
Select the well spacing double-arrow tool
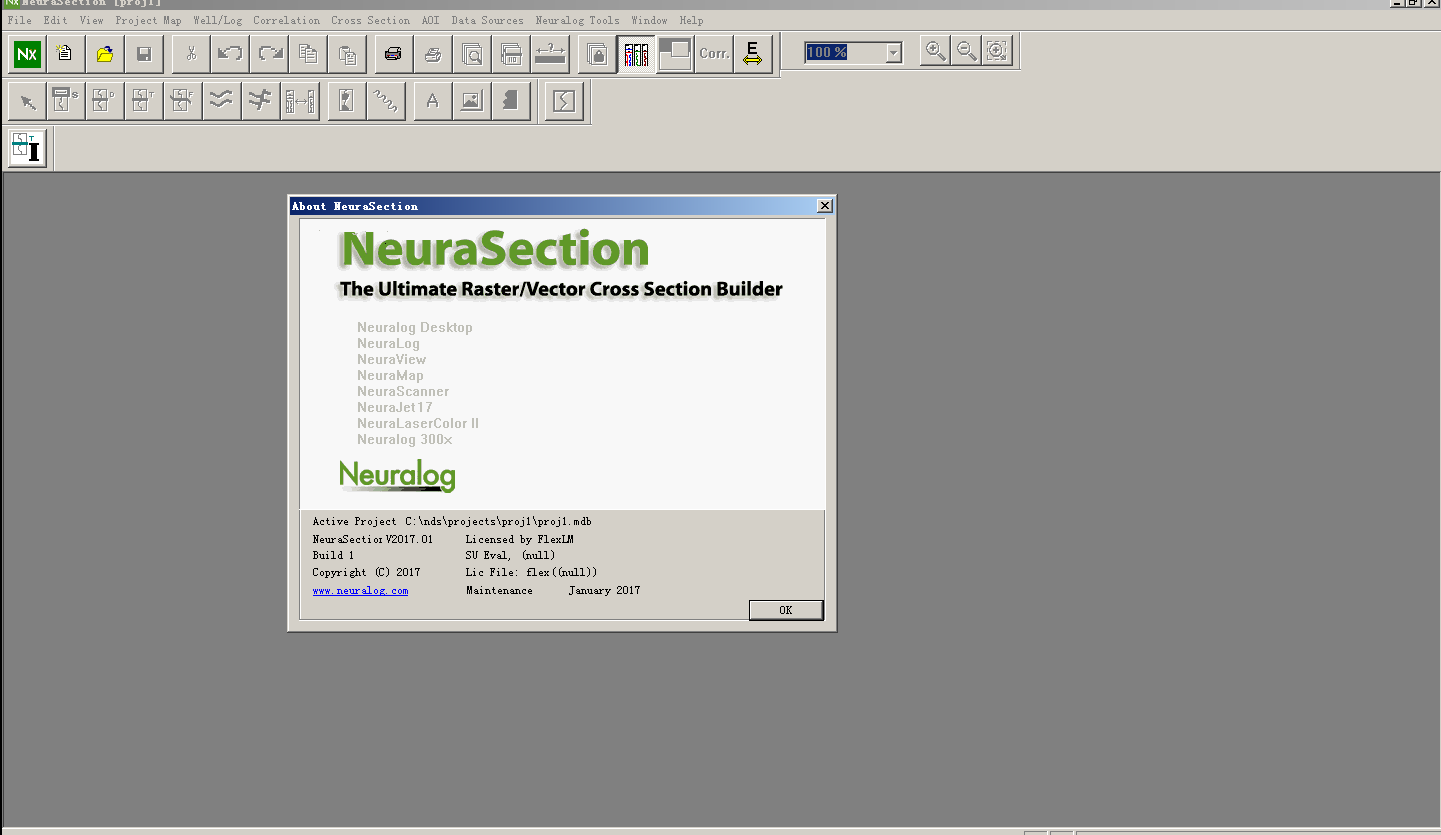pyautogui.click(x=300, y=102)
